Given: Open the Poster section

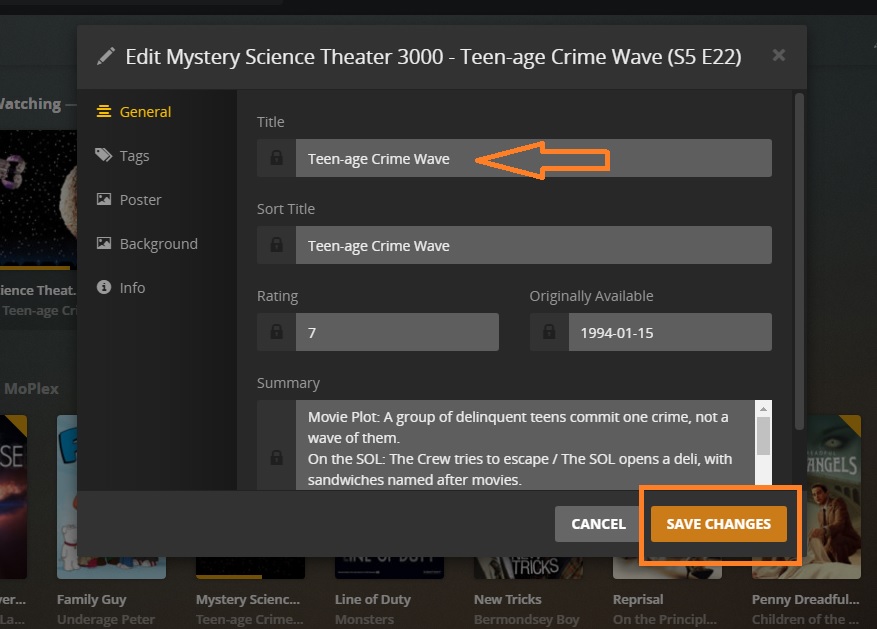Looking at the screenshot, I should [129, 200].
